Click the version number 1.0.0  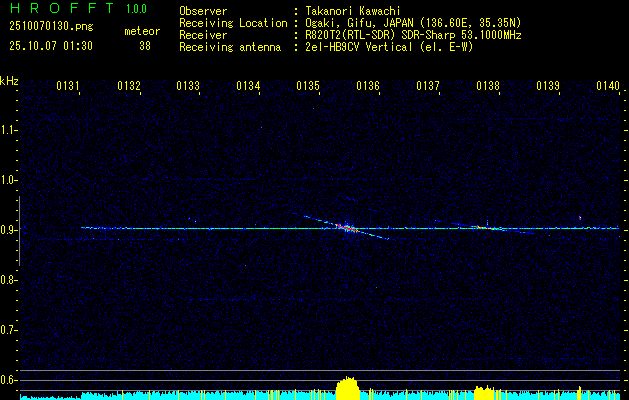coord(136,9)
